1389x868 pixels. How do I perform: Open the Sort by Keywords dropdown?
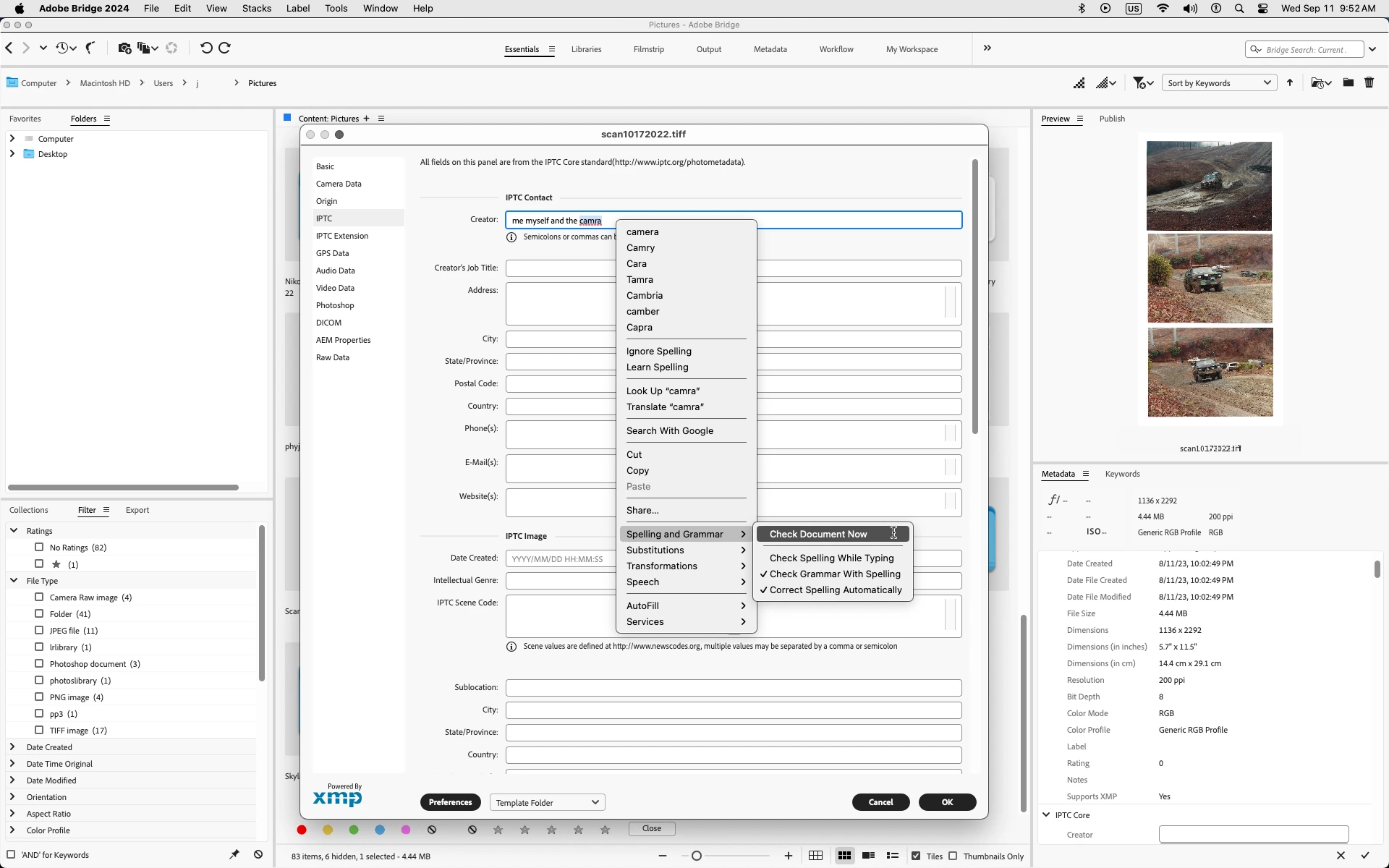[1219, 83]
